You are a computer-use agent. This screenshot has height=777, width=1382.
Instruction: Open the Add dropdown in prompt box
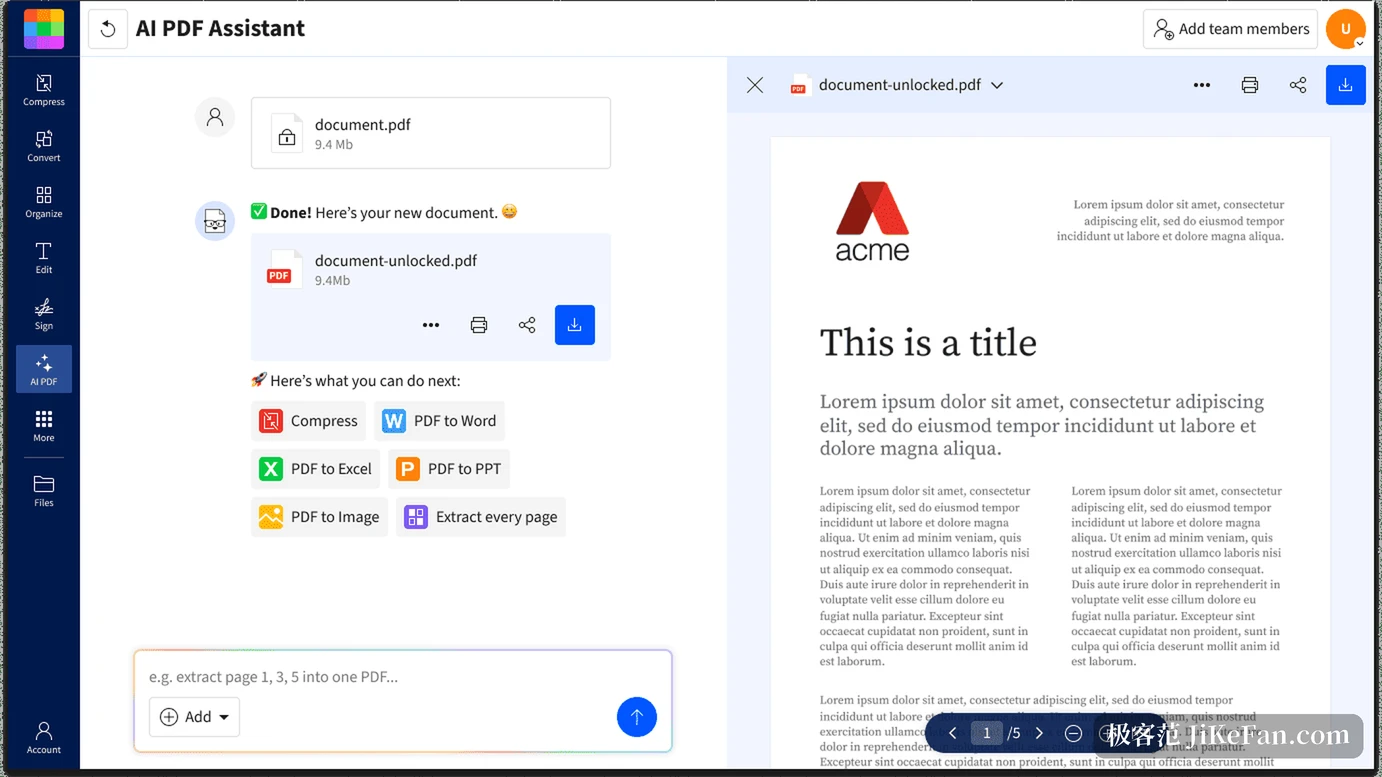[x=195, y=717]
